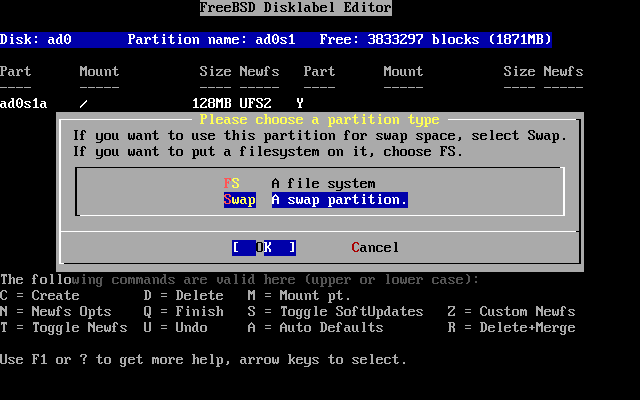
Task: Click the 'A = Auto Defaults' hint
Action: [x=315, y=328]
